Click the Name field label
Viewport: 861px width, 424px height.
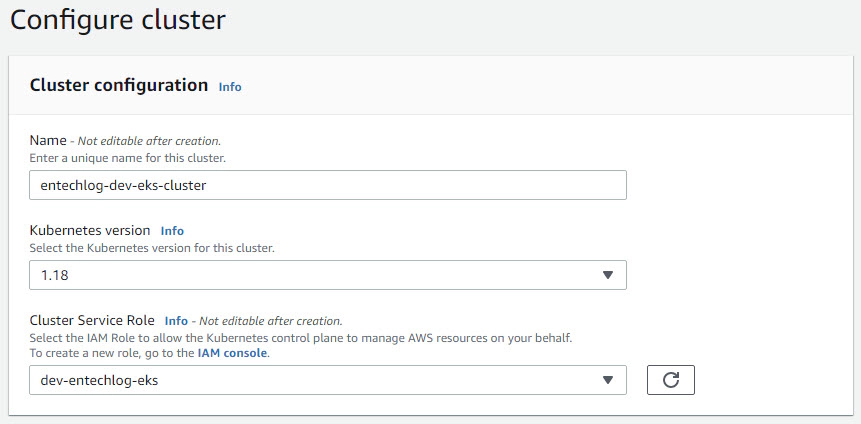(48, 140)
